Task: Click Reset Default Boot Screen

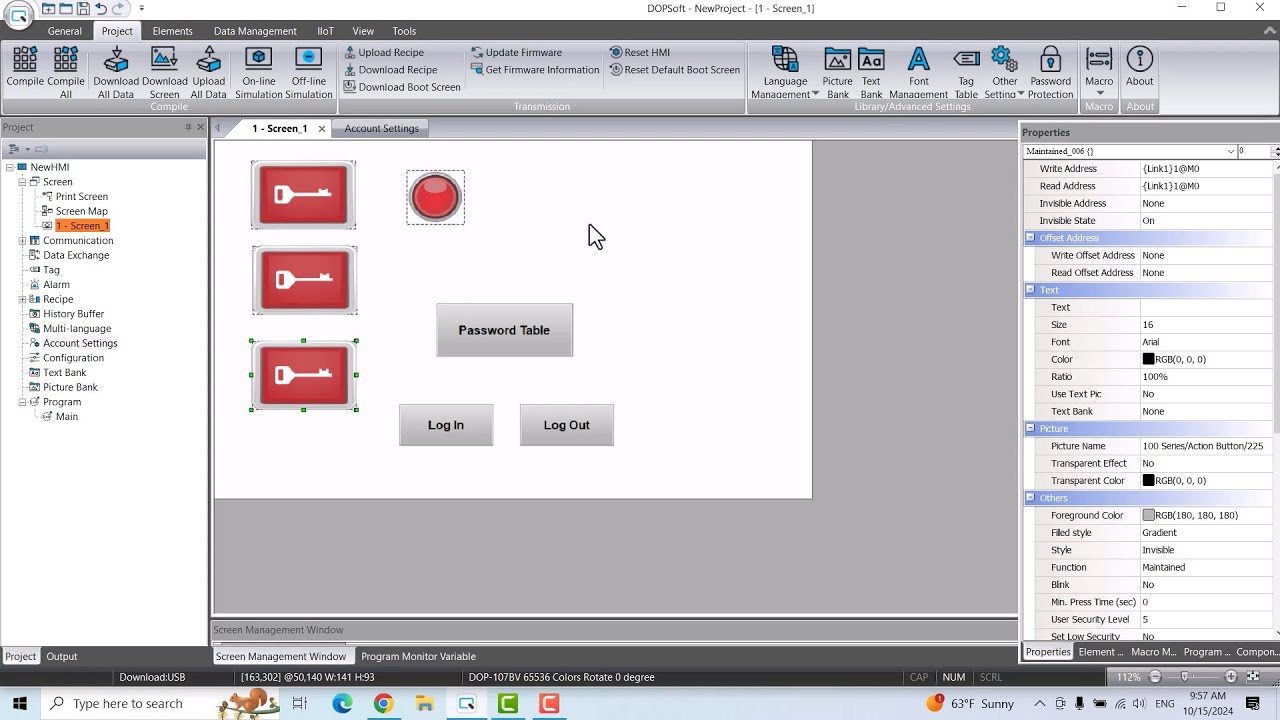Action: click(675, 70)
